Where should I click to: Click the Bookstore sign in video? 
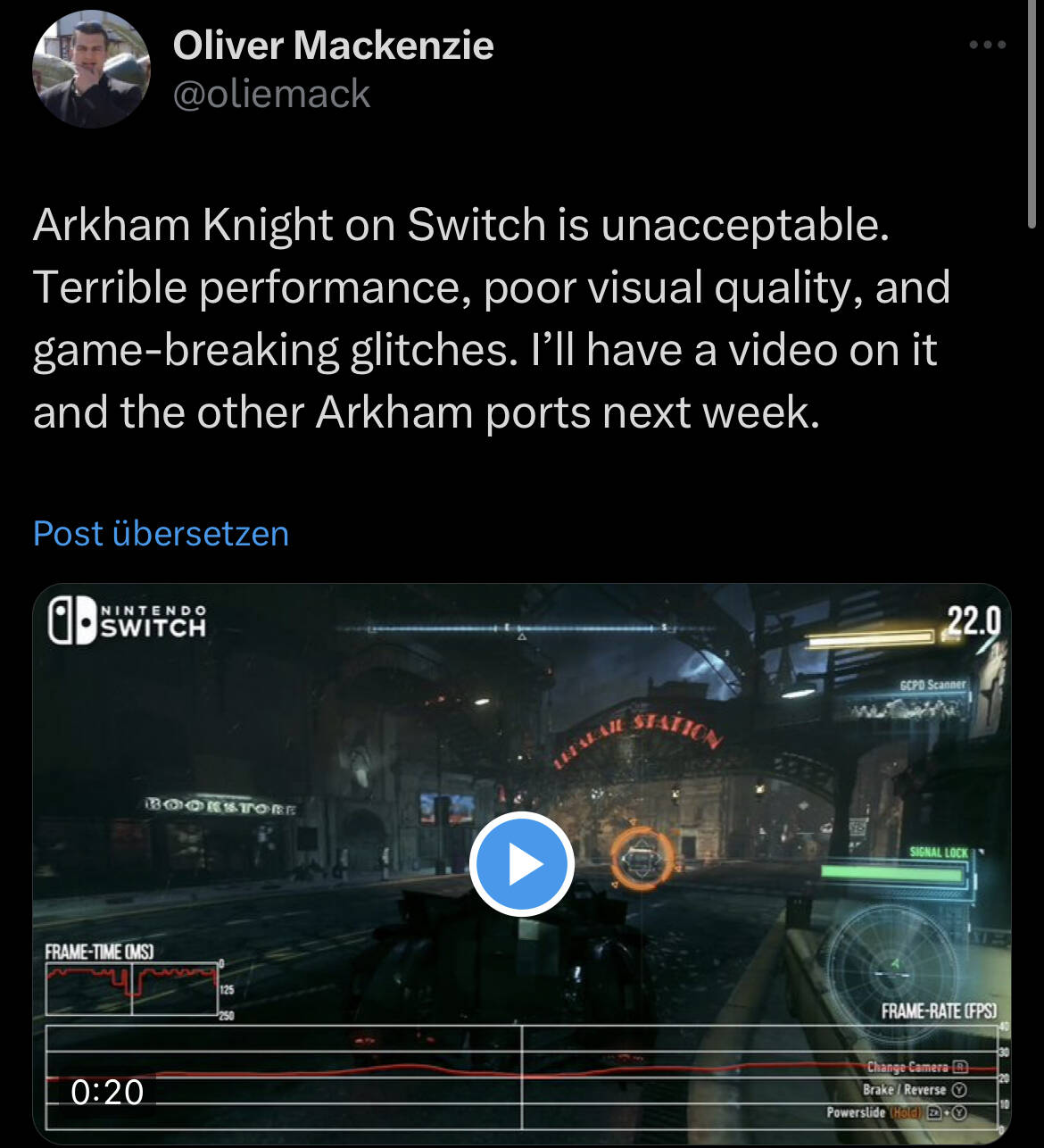(220, 807)
